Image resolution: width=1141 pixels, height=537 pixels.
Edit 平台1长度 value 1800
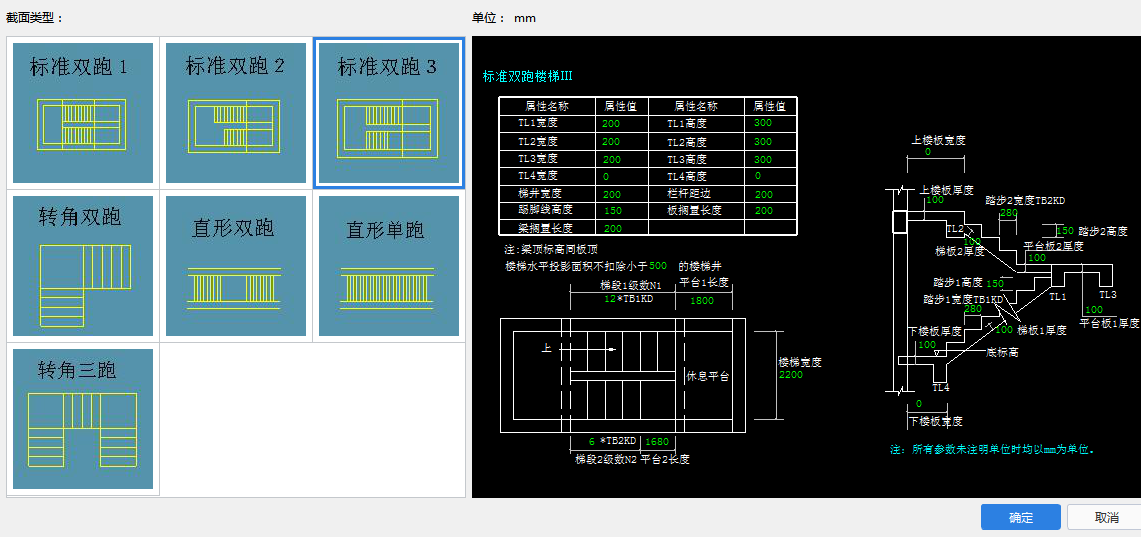coord(701,300)
